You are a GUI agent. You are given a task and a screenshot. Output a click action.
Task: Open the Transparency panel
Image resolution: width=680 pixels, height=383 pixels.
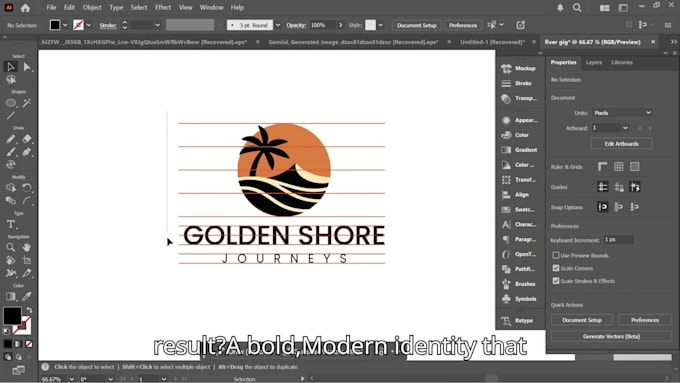coord(519,98)
